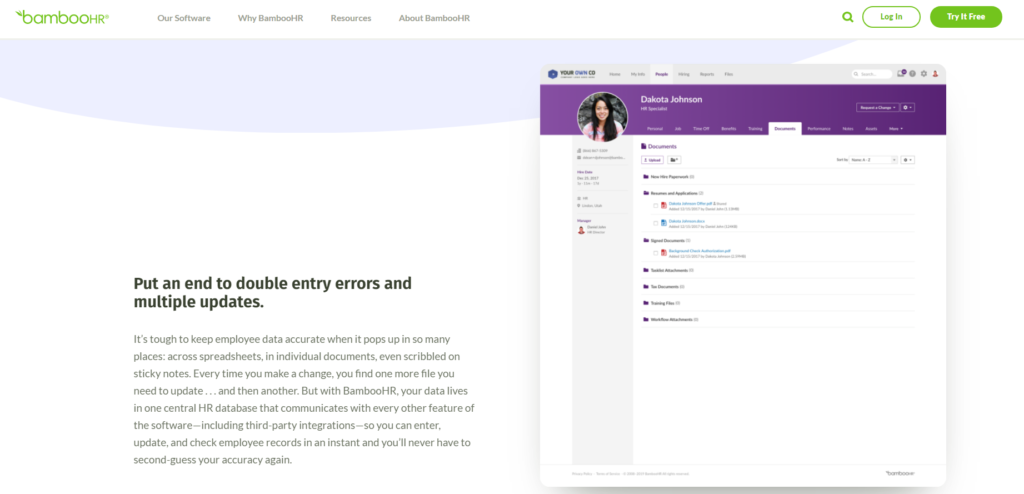This screenshot has height=494, width=1024.
Task: Click the Your Own Co hexagon logo
Action: coord(552,74)
